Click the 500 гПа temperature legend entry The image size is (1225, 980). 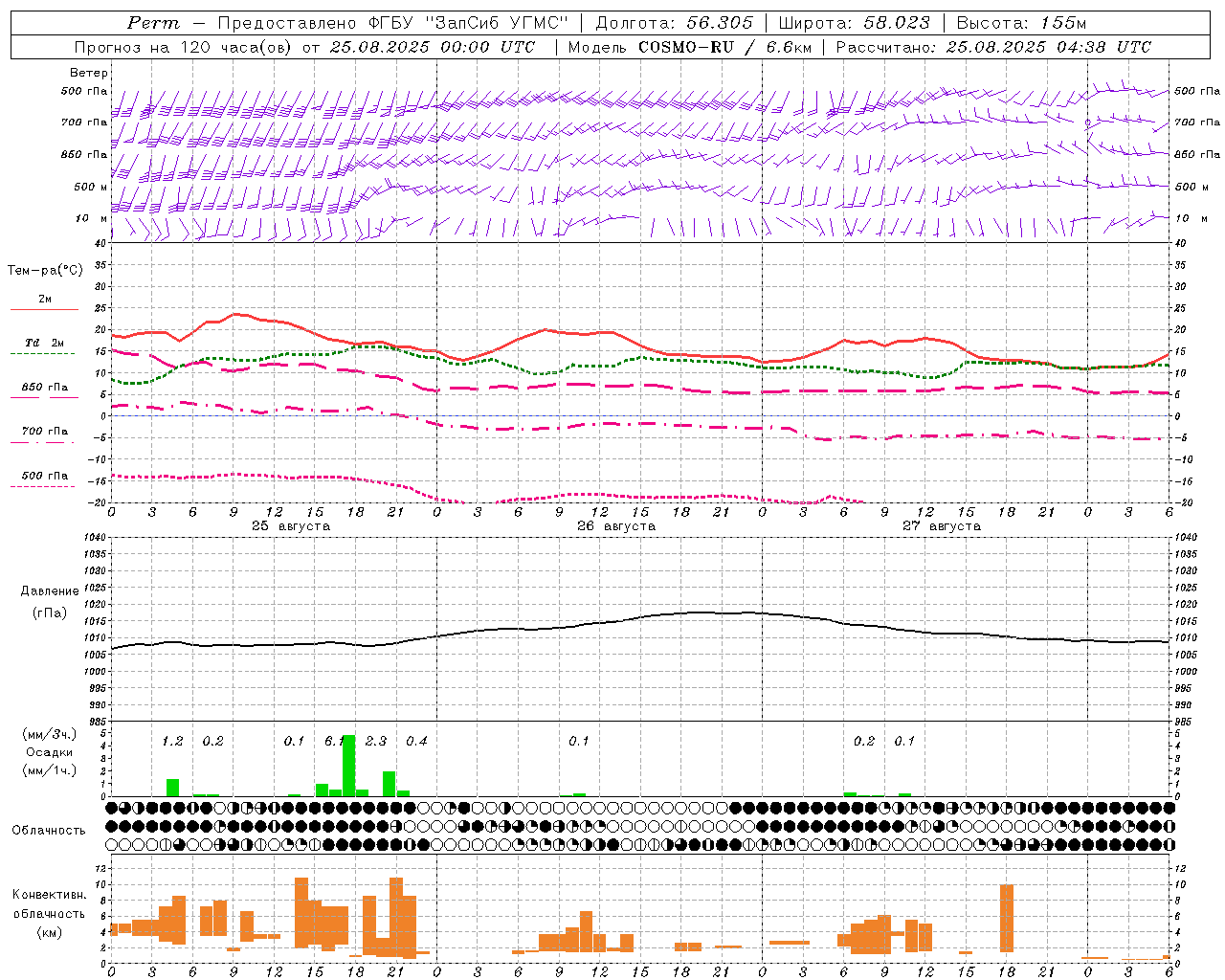click(44, 476)
